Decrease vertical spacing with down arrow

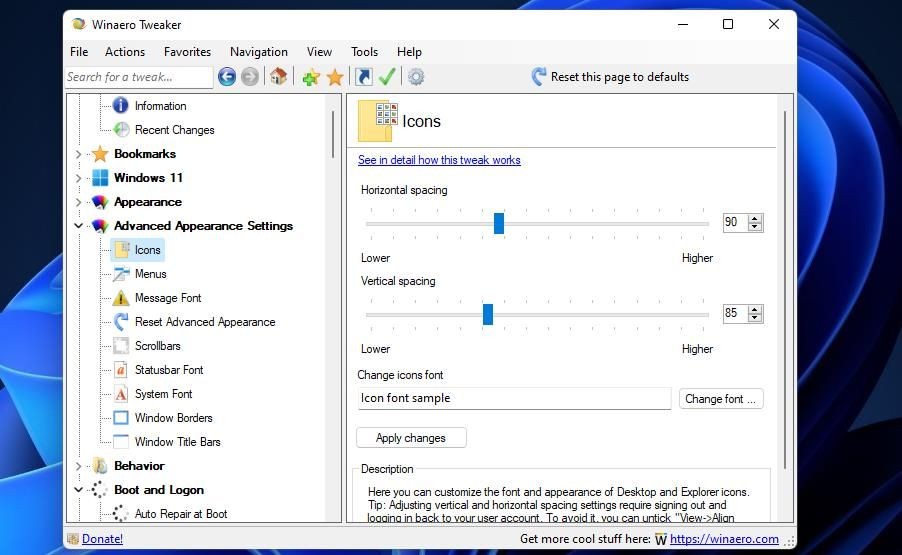(755, 318)
